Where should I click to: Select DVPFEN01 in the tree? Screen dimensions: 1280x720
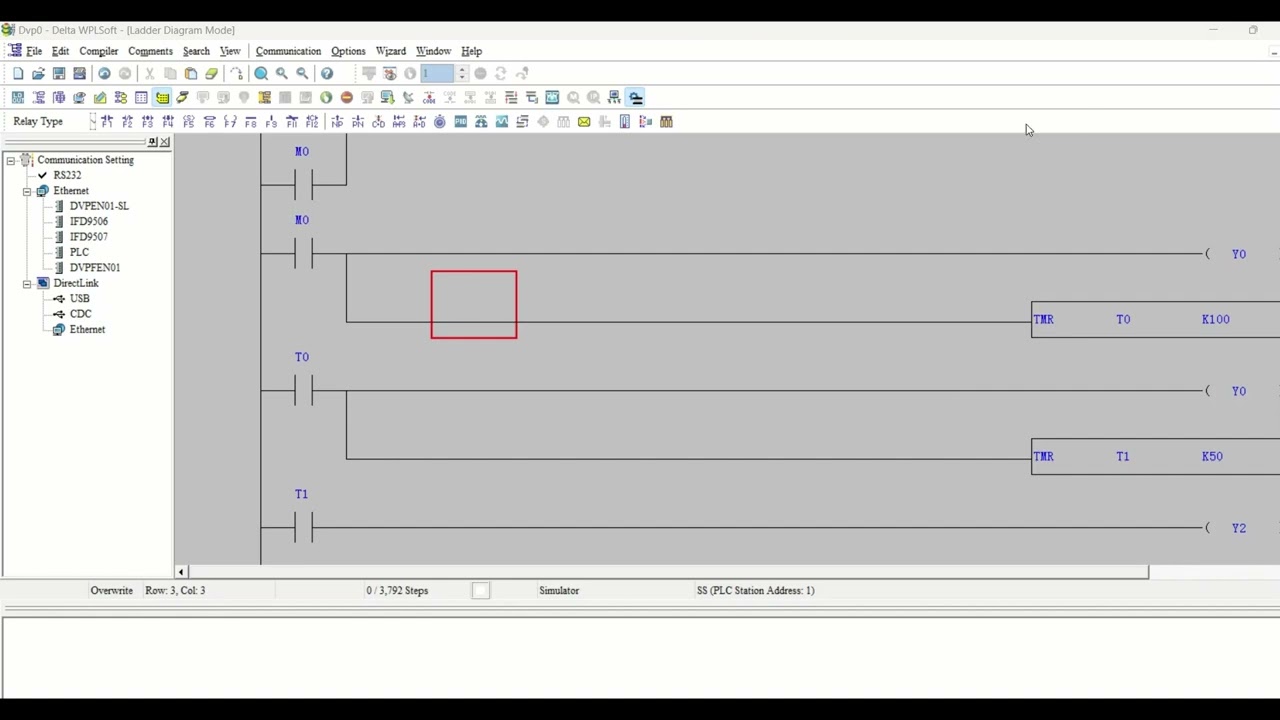(95, 268)
